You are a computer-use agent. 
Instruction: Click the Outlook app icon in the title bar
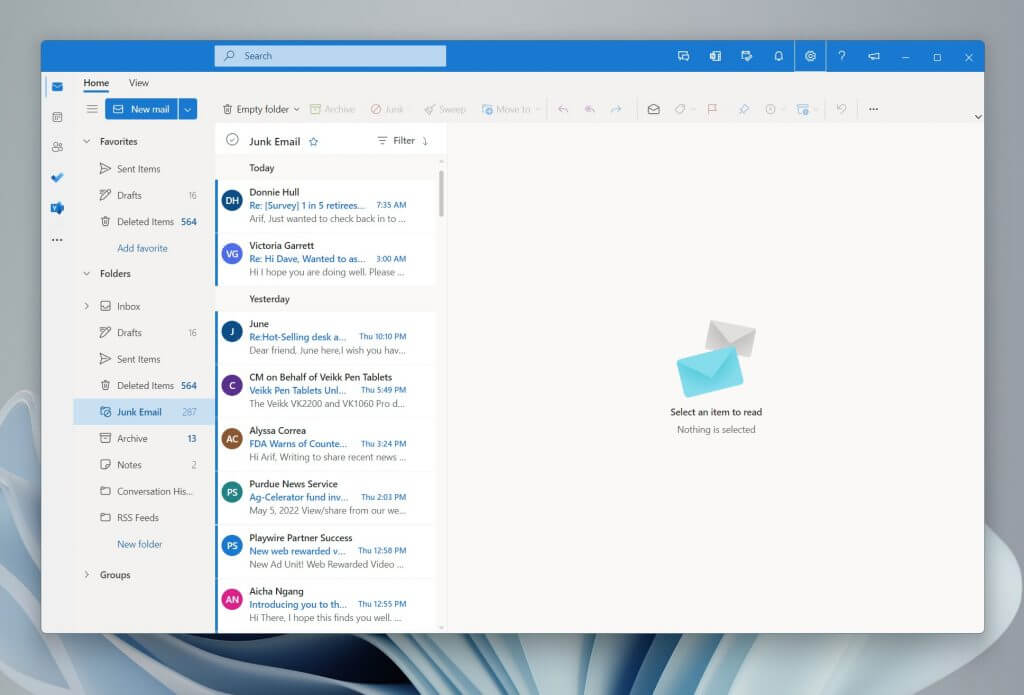point(715,56)
